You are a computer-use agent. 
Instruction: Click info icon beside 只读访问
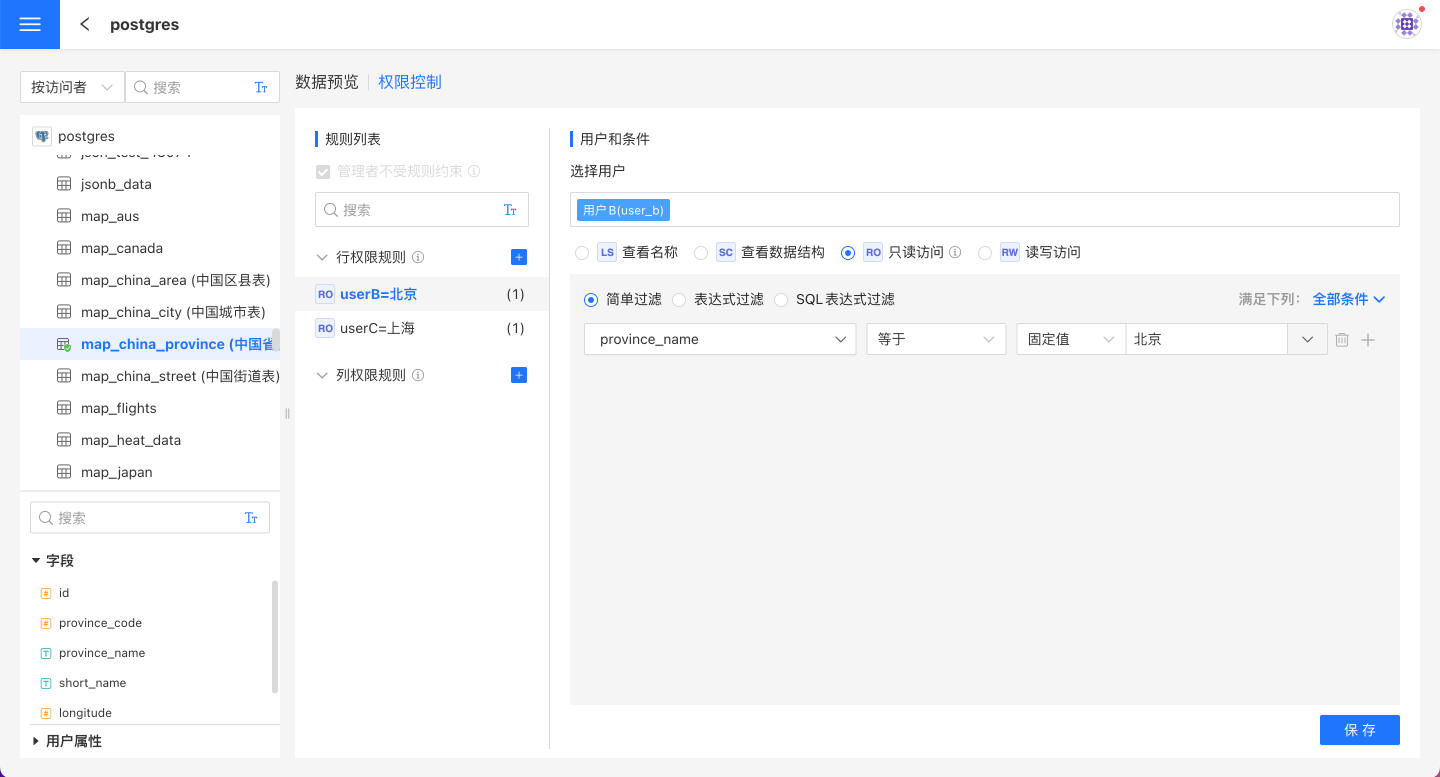coord(955,253)
